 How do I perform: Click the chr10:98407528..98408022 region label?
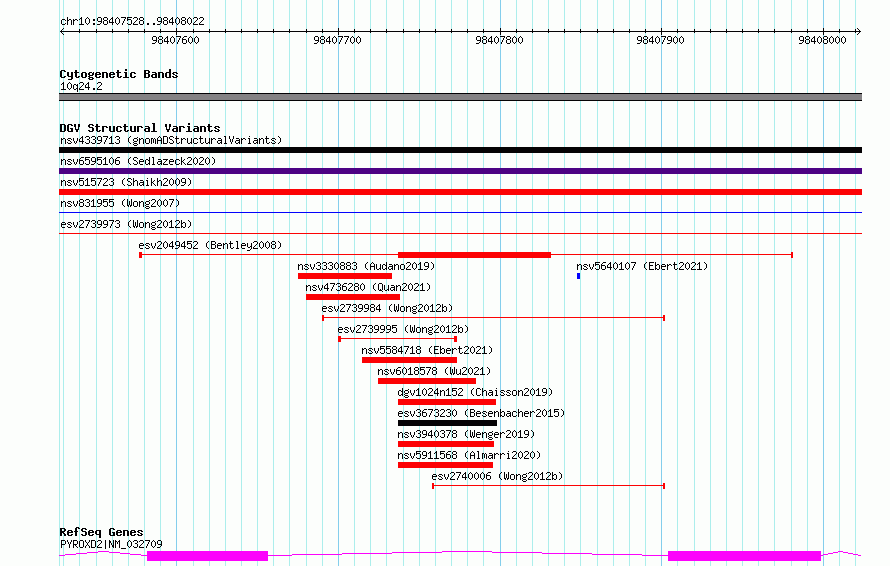point(132,22)
